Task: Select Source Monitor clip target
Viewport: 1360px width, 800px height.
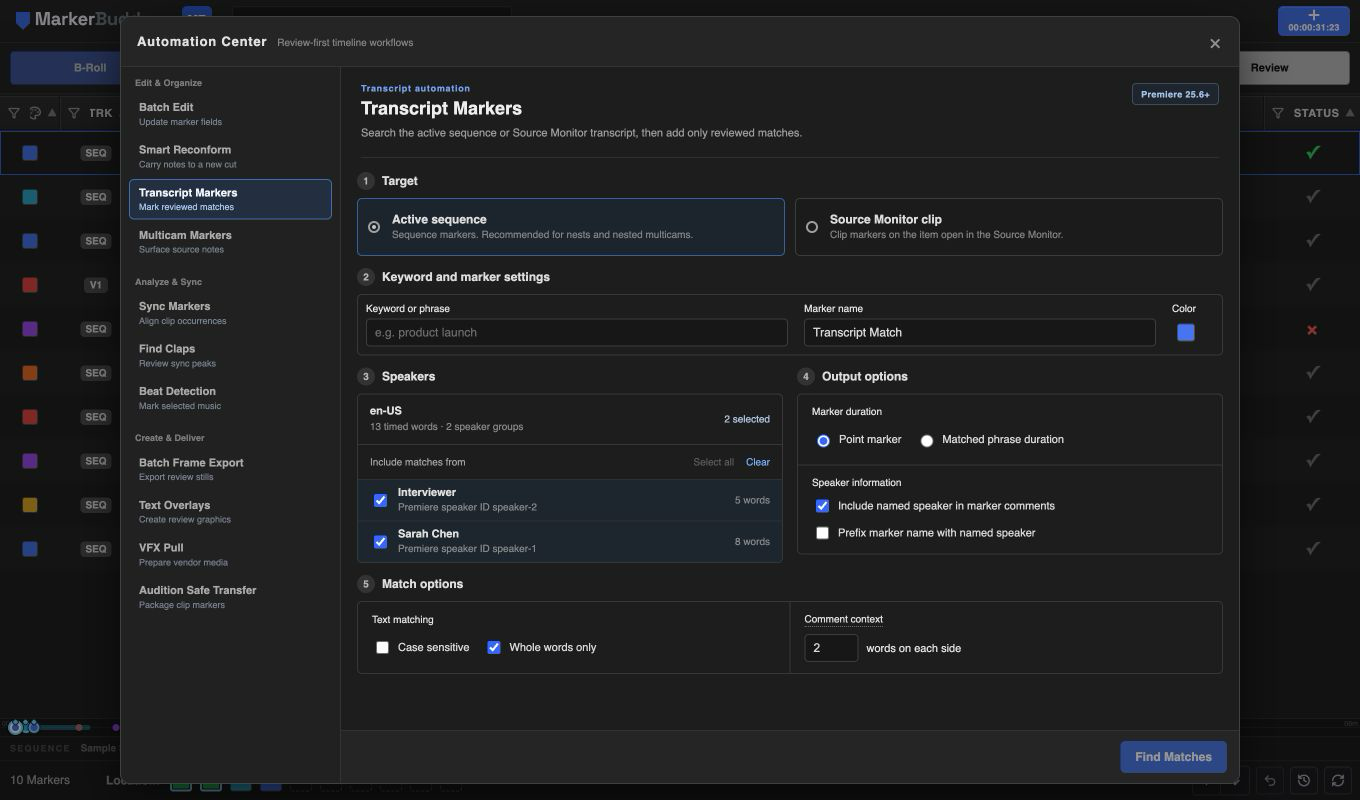Action: 1008,227
